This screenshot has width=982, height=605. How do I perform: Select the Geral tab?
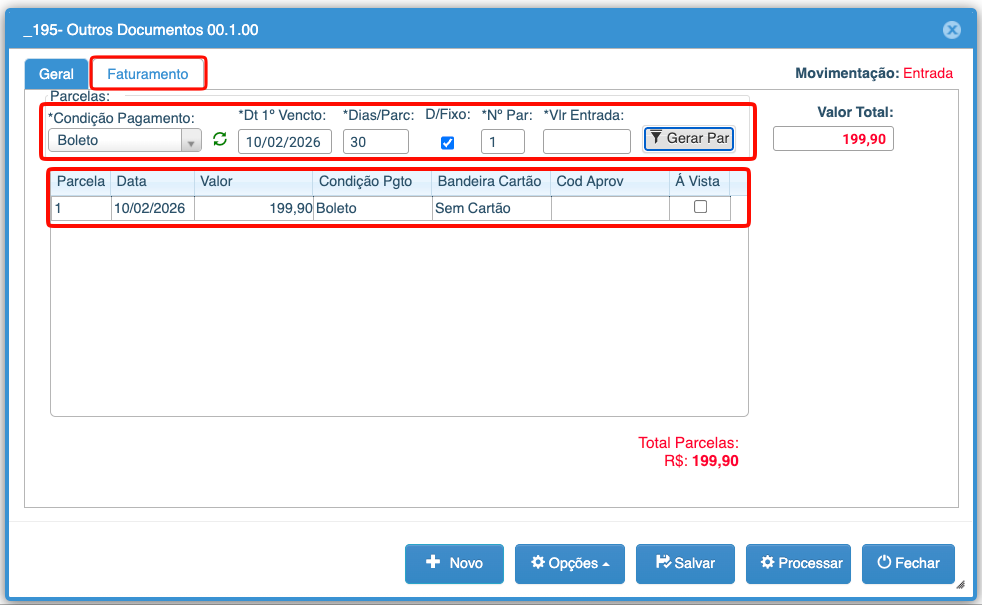[56, 74]
